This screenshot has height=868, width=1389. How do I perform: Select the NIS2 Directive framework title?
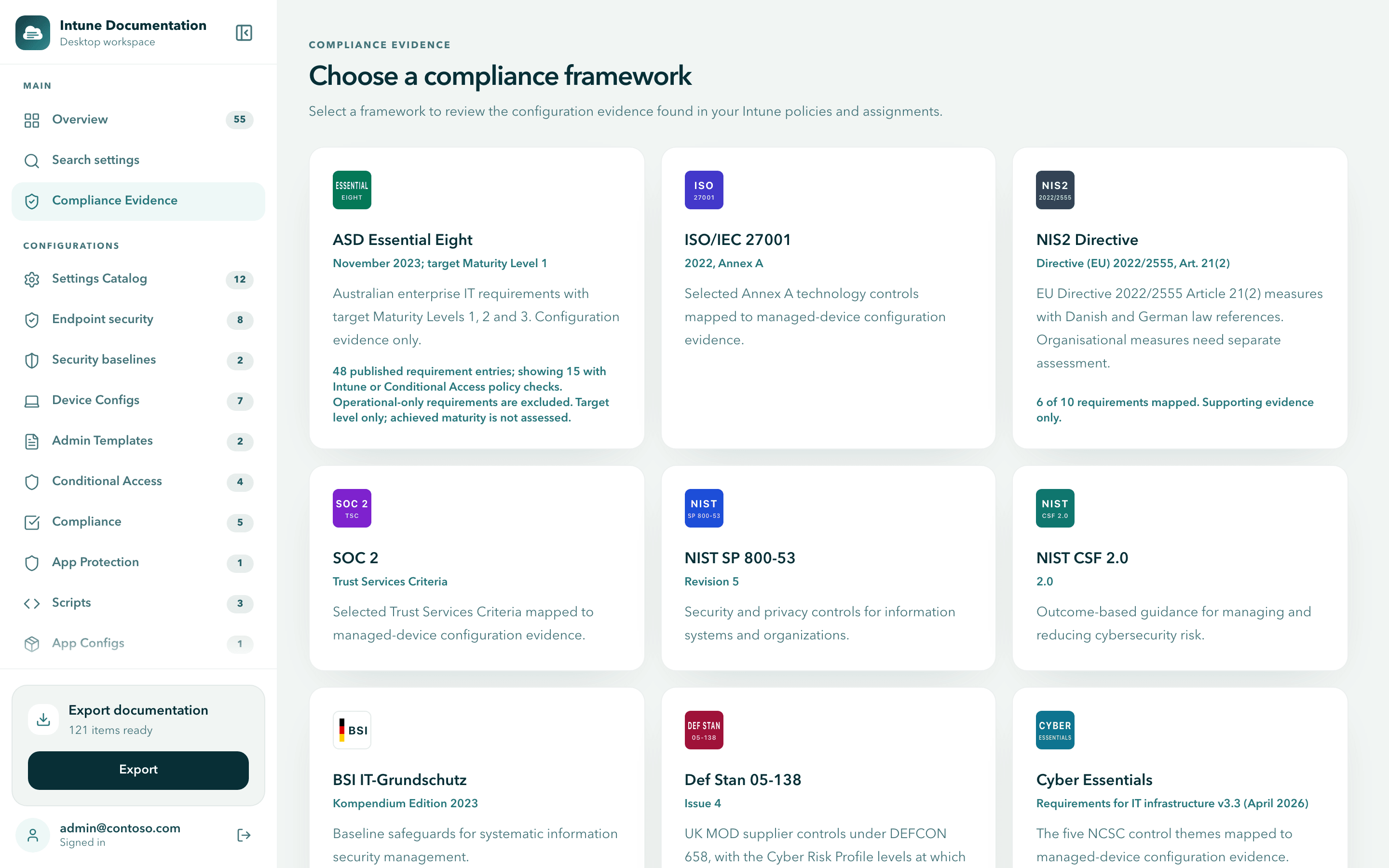click(1087, 239)
